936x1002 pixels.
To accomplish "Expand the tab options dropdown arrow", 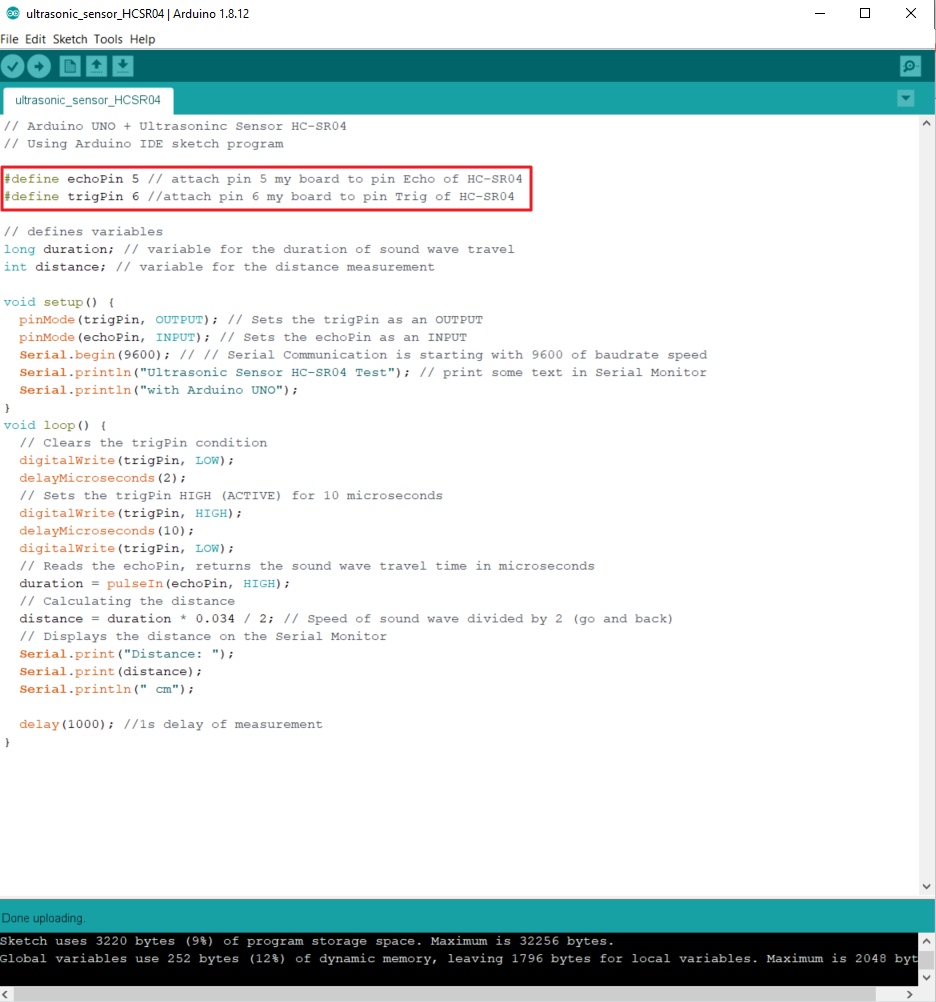I will tap(905, 98).
